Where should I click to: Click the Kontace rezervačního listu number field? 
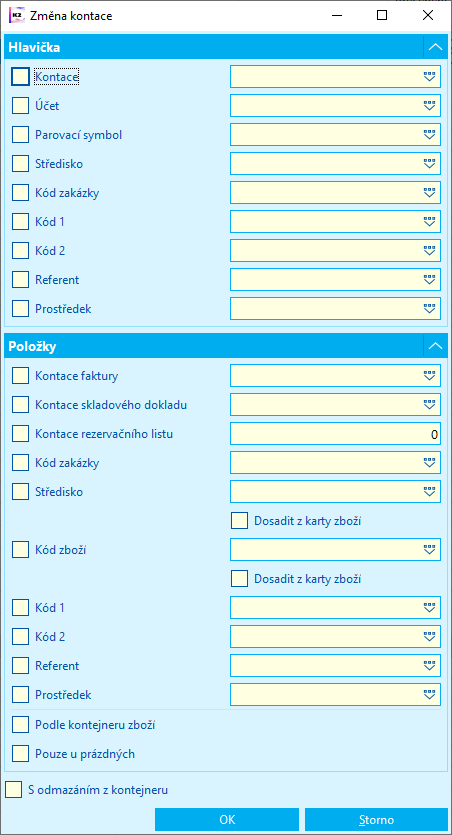point(335,434)
